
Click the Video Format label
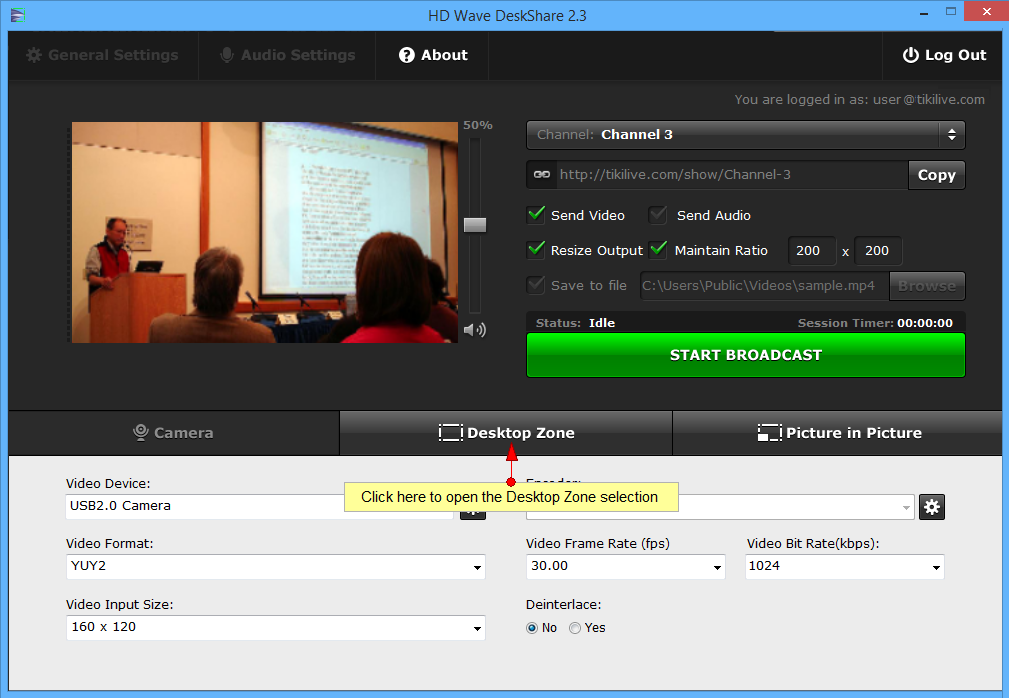[x=110, y=544]
